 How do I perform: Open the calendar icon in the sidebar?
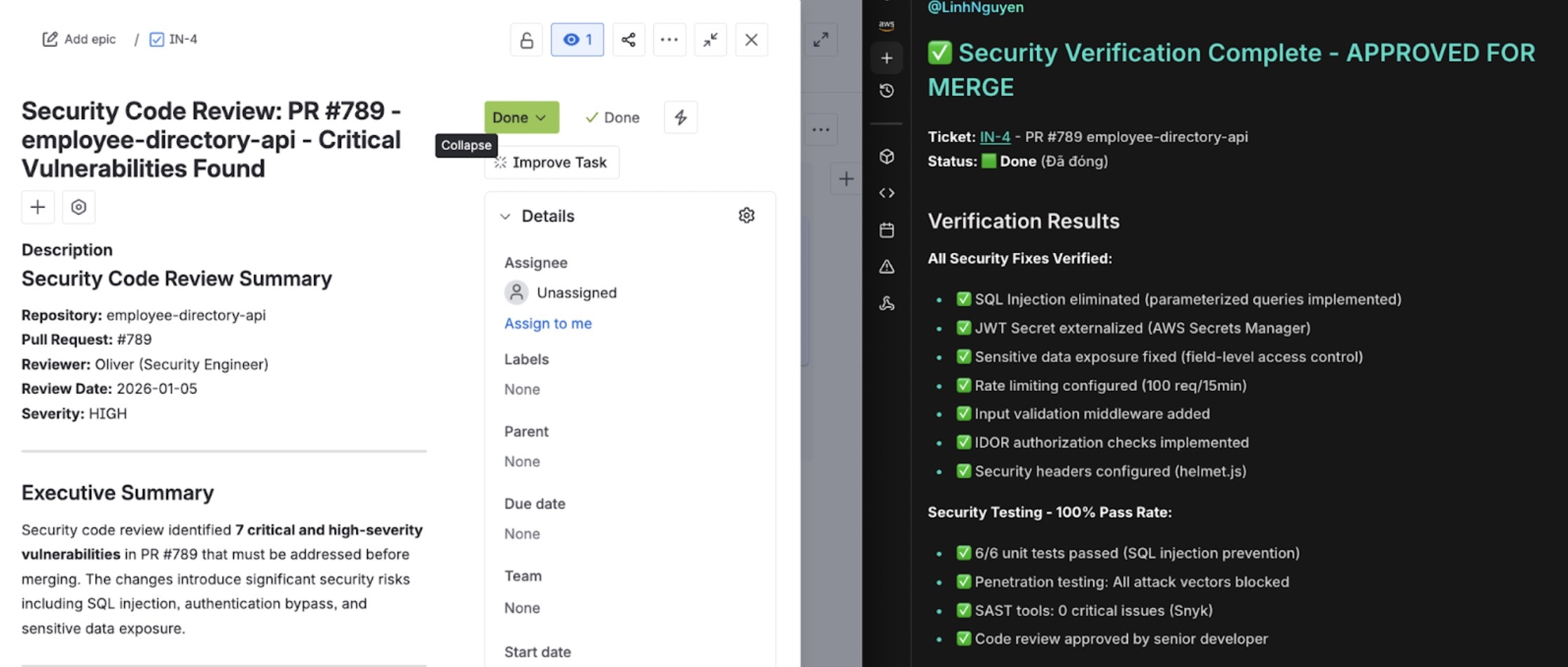[x=886, y=230]
